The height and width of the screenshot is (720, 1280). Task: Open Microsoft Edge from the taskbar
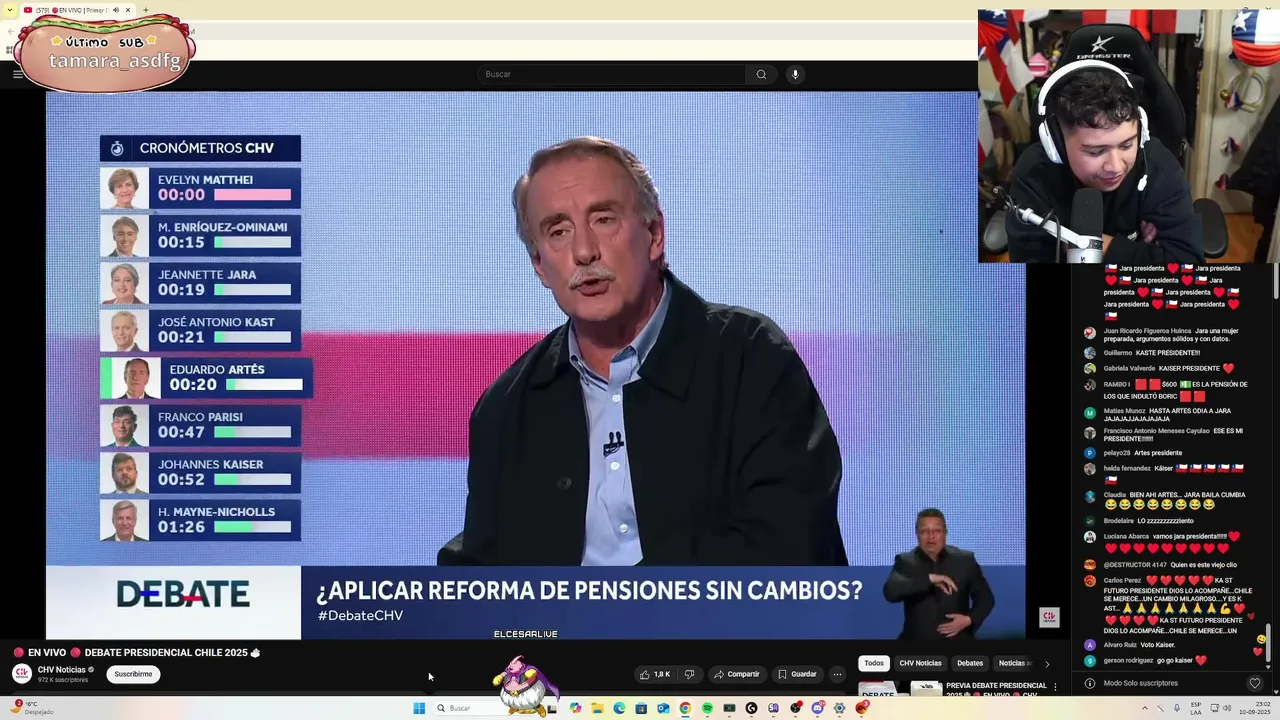click(619, 708)
